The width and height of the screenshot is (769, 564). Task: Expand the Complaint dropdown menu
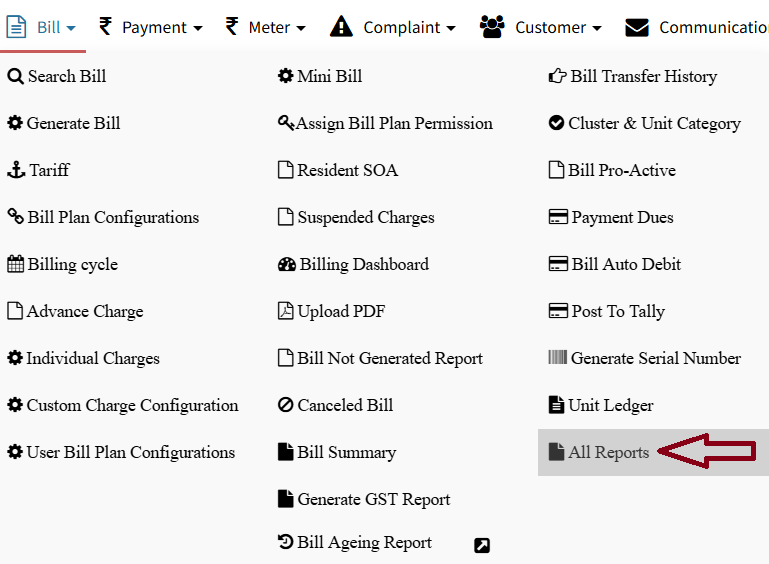[392, 27]
